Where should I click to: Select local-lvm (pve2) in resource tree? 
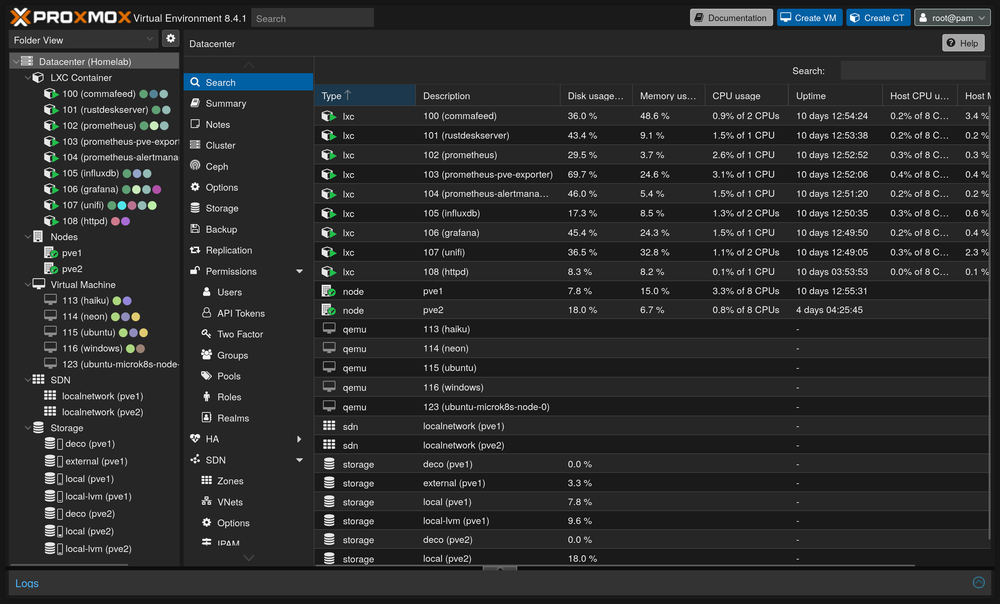click(98, 549)
